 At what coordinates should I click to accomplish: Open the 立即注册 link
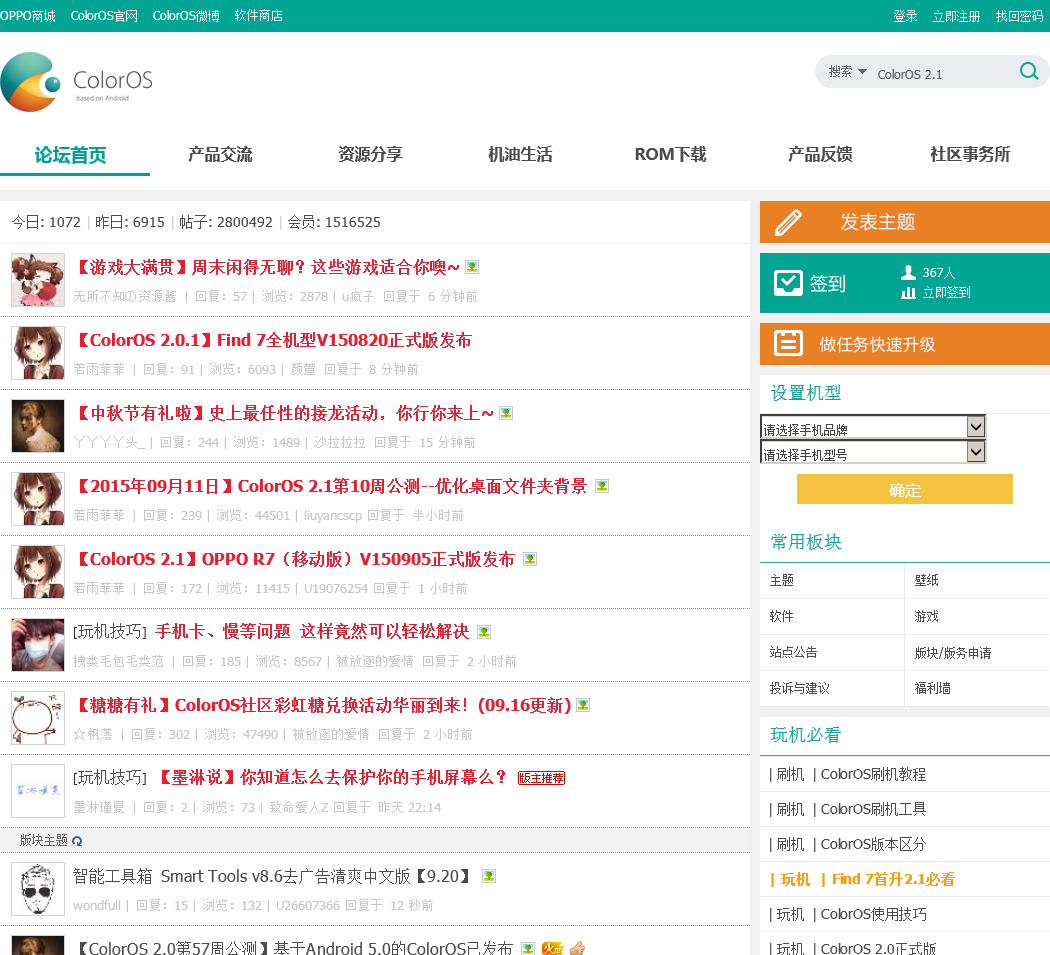956,16
